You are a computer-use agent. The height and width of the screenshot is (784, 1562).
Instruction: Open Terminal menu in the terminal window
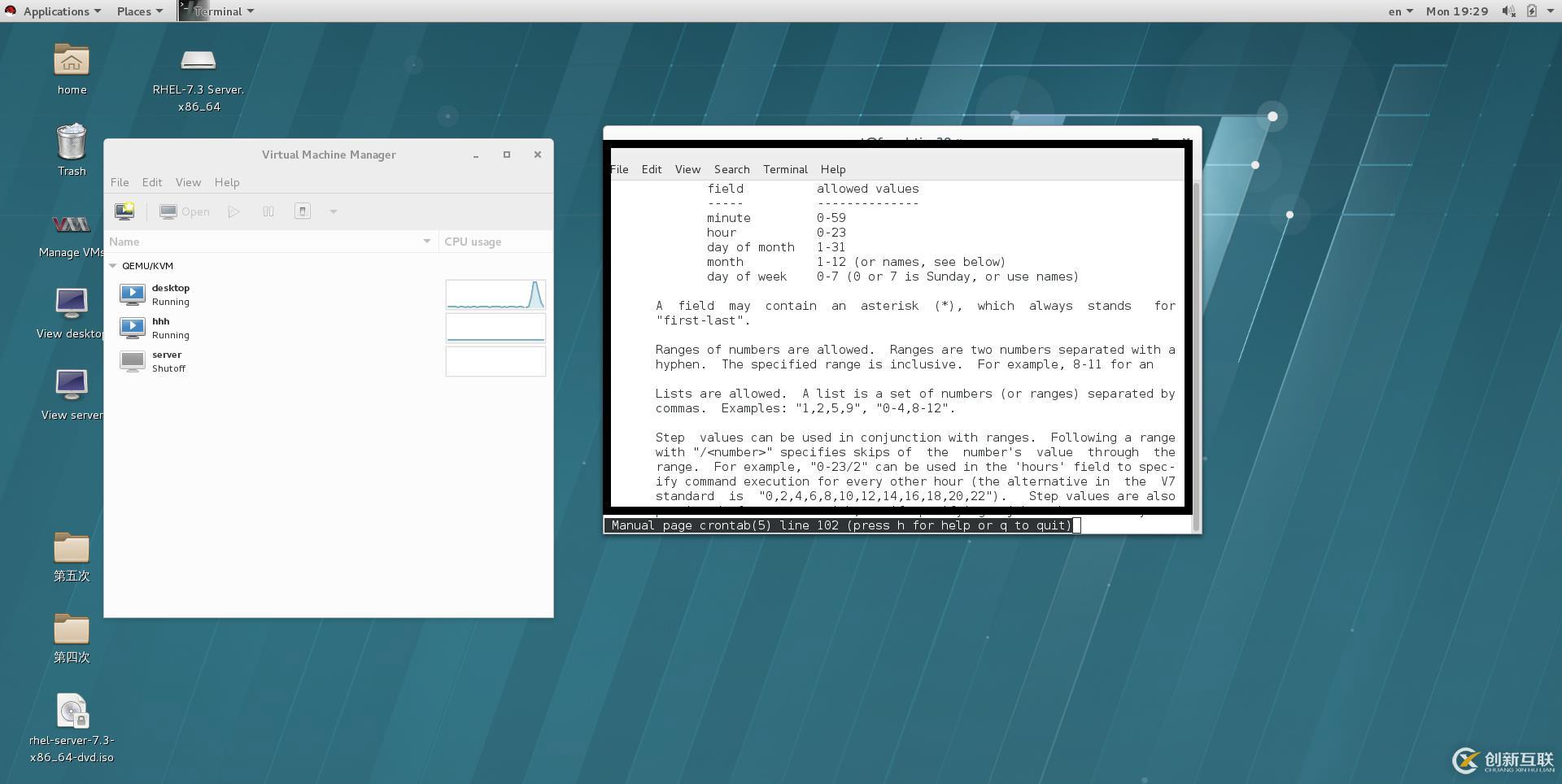pyautogui.click(x=785, y=169)
